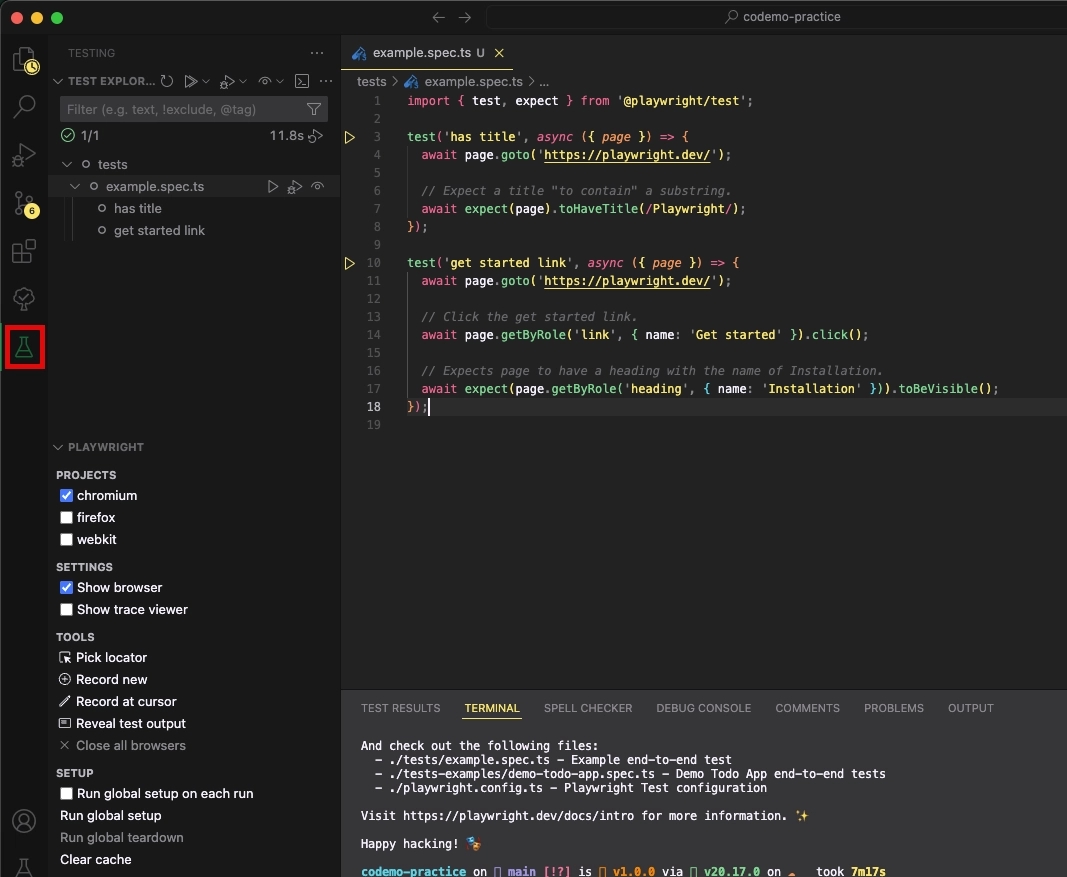Click the rerun last run icon beside 11.8s

coord(315,136)
